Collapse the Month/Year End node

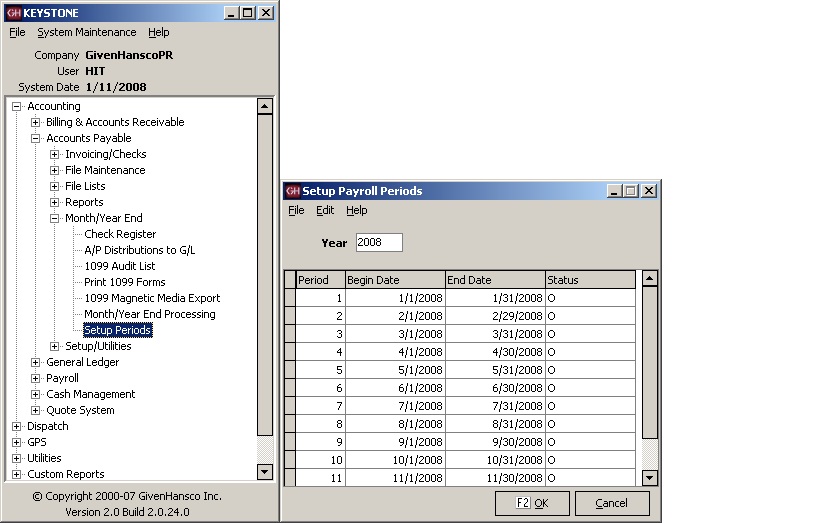(x=55, y=218)
